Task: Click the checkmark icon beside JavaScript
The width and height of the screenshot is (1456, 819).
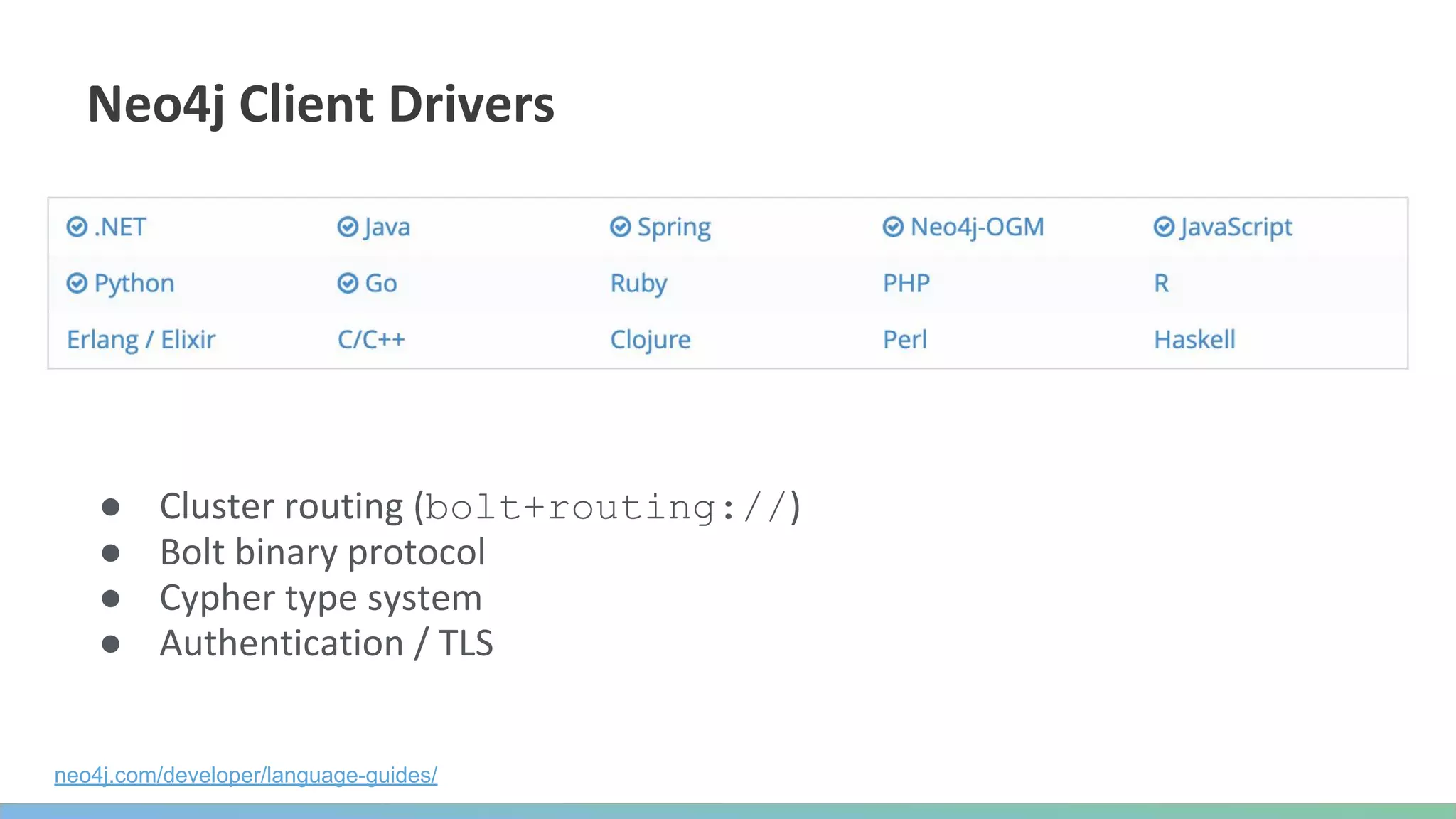Action: (1164, 227)
